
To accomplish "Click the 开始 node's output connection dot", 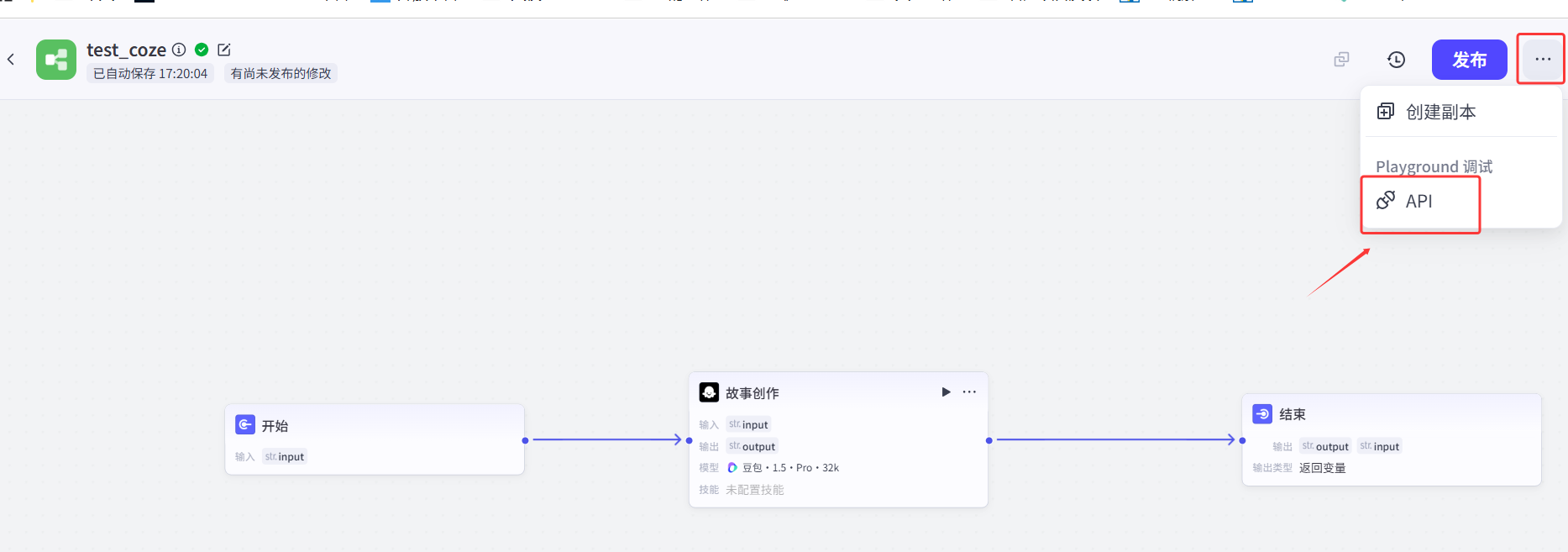I will (x=525, y=440).
